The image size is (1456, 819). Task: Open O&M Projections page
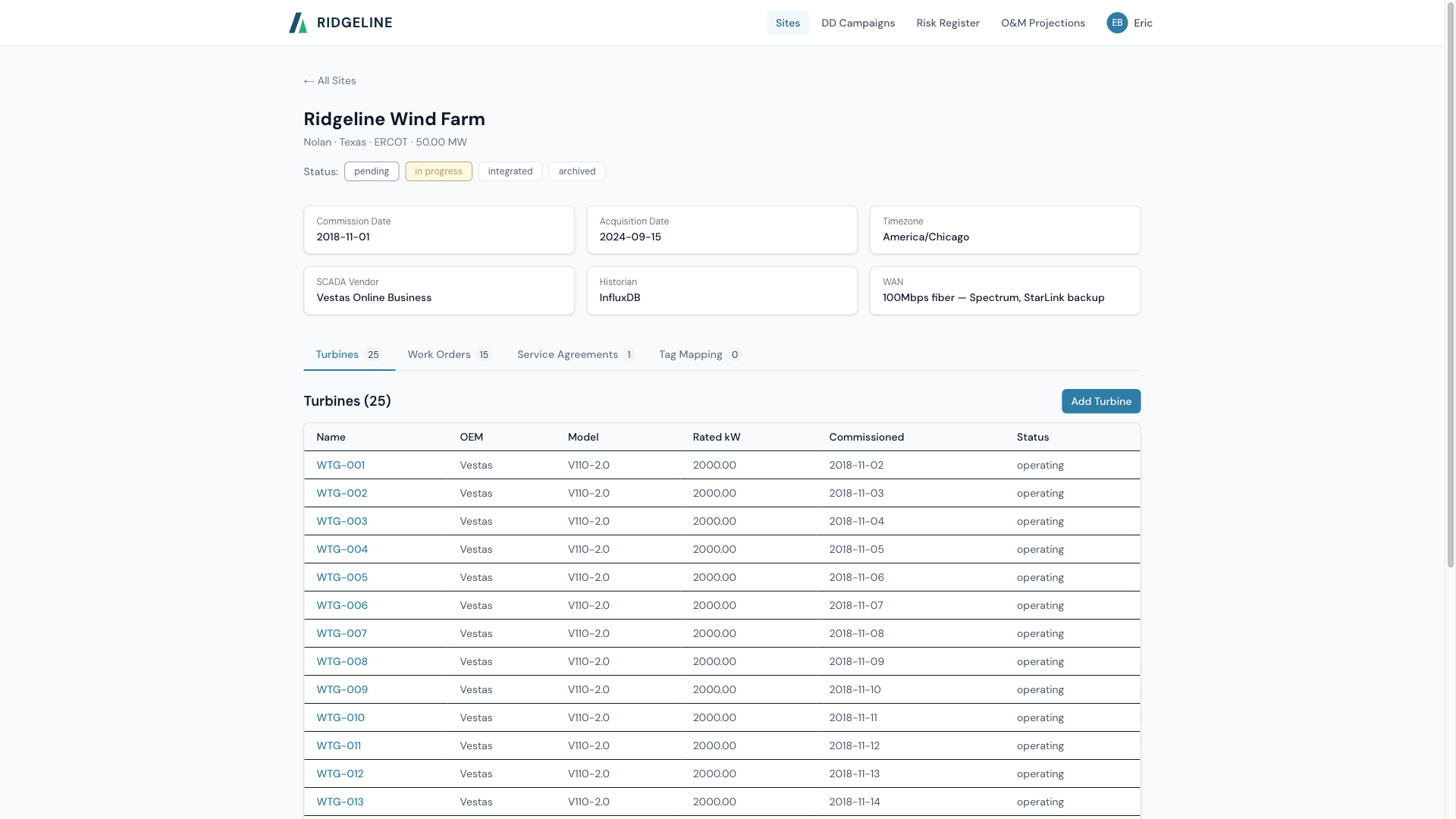click(1042, 23)
